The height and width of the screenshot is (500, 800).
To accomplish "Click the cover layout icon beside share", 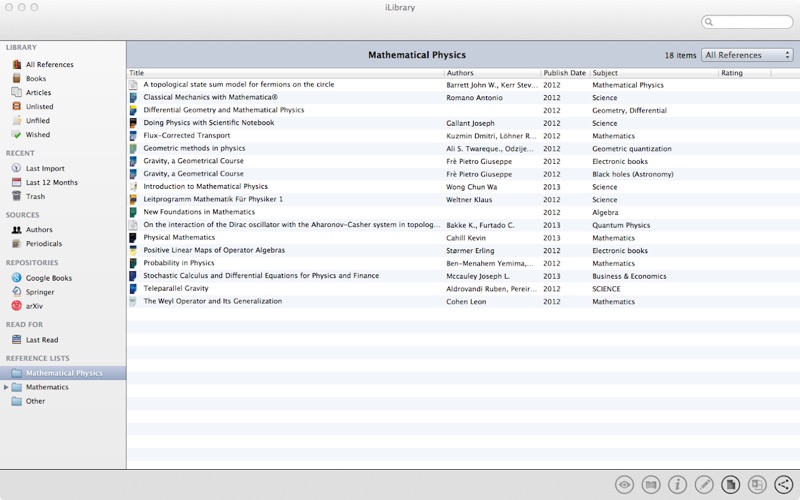I will [x=757, y=484].
